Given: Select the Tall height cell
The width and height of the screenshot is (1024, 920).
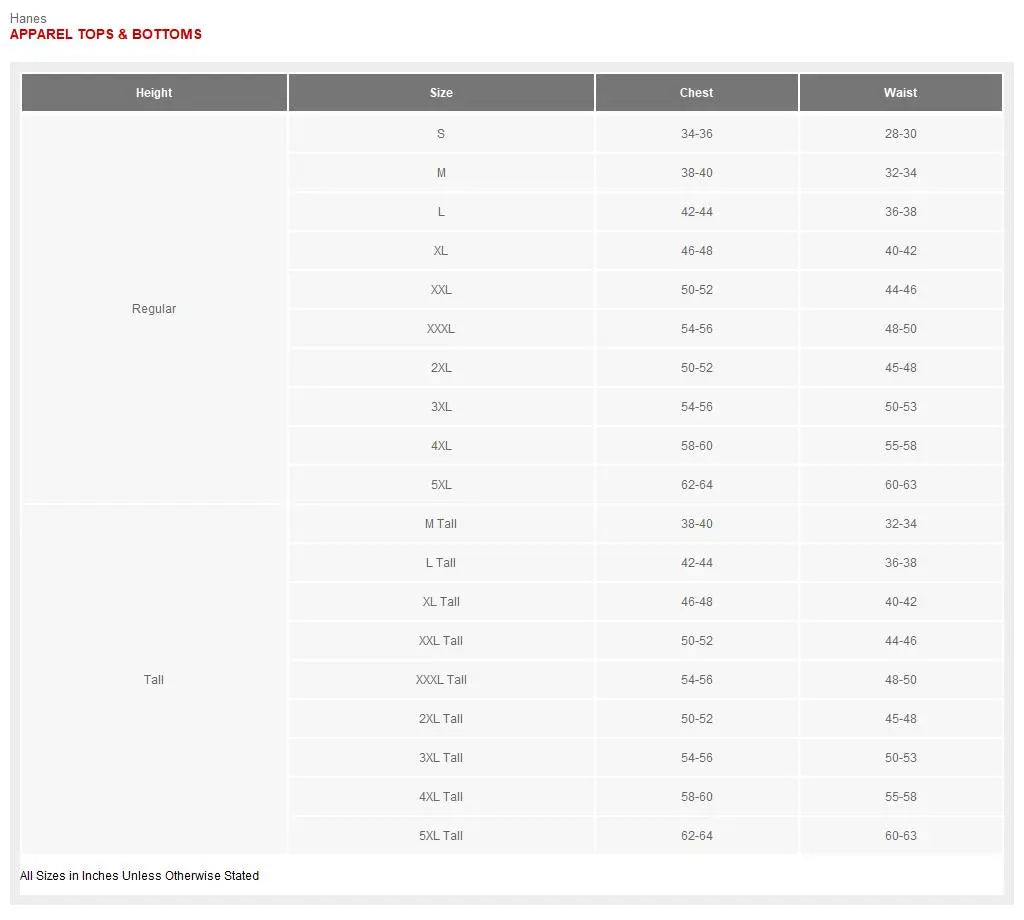Looking at the screenshot, I should [154, 680].
